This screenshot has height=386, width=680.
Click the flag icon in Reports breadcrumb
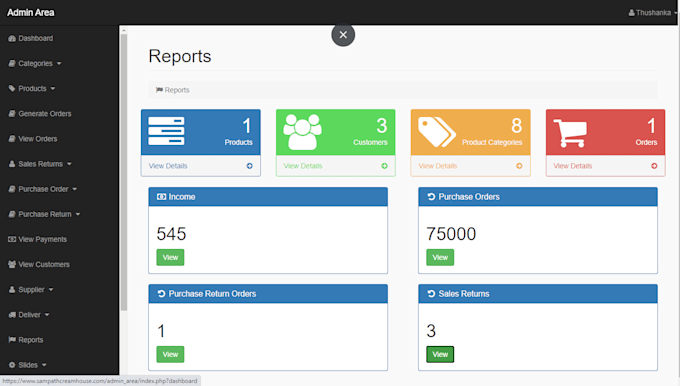159,90
